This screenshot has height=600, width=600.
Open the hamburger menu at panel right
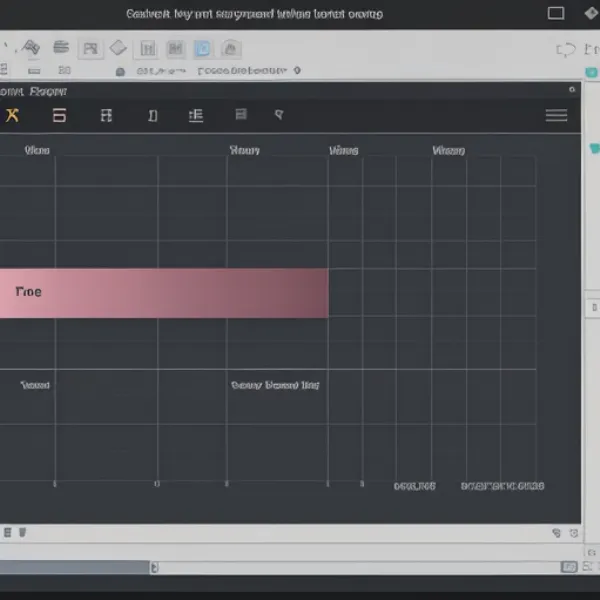556,115
